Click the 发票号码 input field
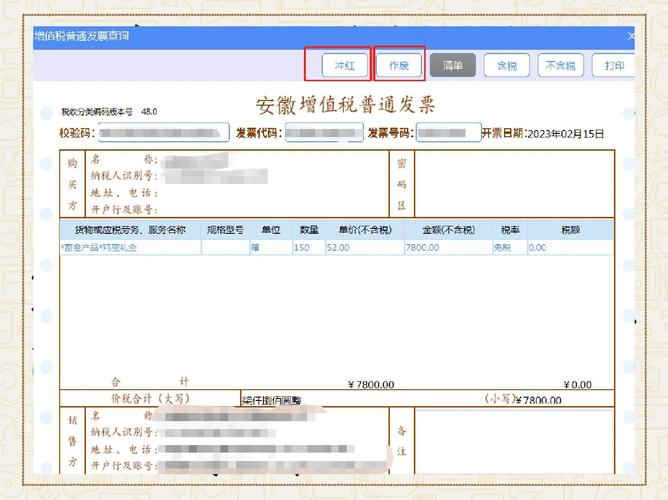The width and height of the screenshot is (668, 500). click(x=449, y=133)
